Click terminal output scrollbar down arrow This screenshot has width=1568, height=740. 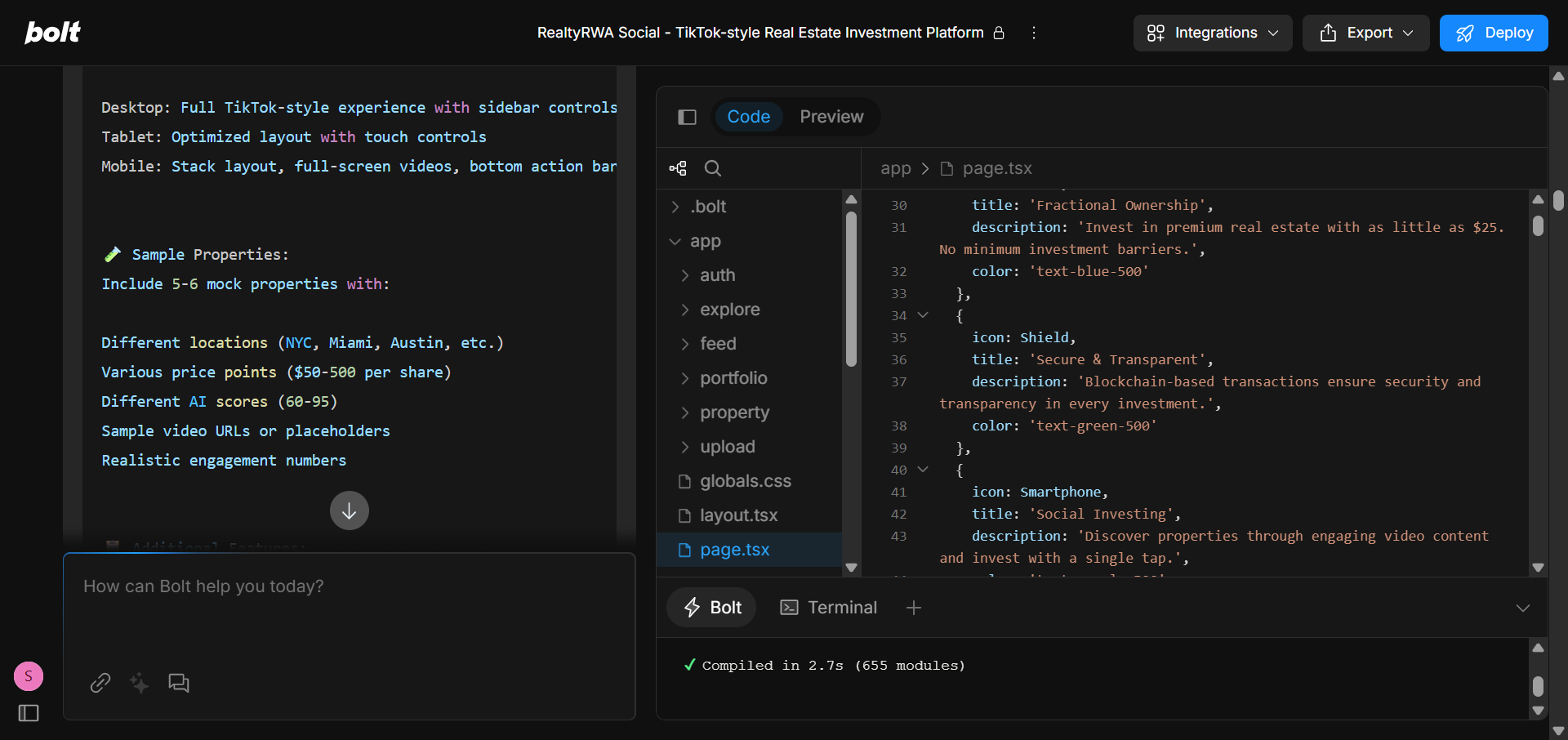click(1538, 711)
